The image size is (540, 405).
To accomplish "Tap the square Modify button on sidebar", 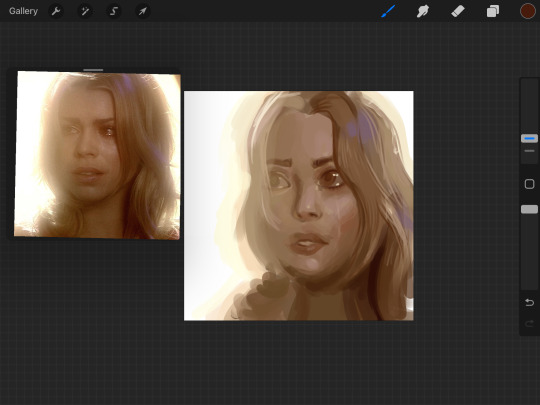I will pos(529,184).
